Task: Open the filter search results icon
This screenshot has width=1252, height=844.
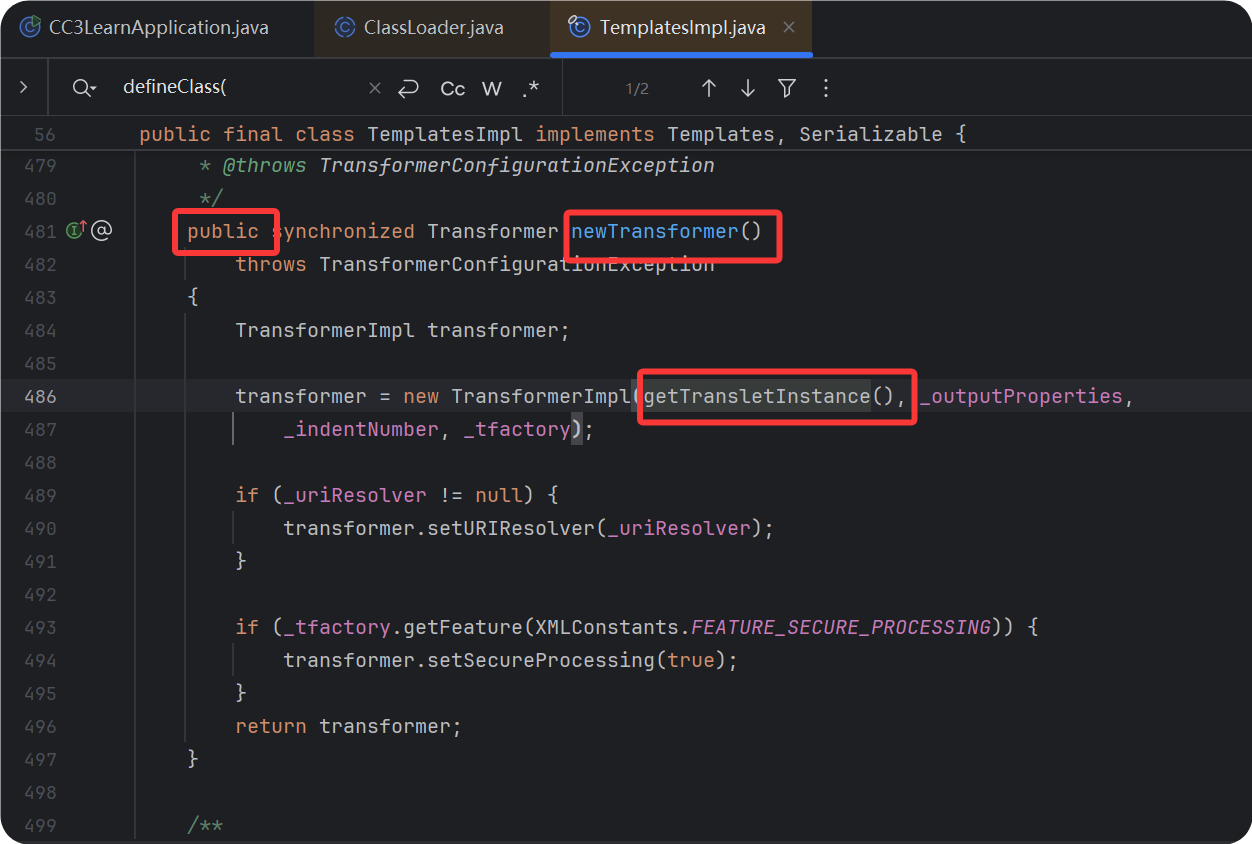Action: [787, 88]
